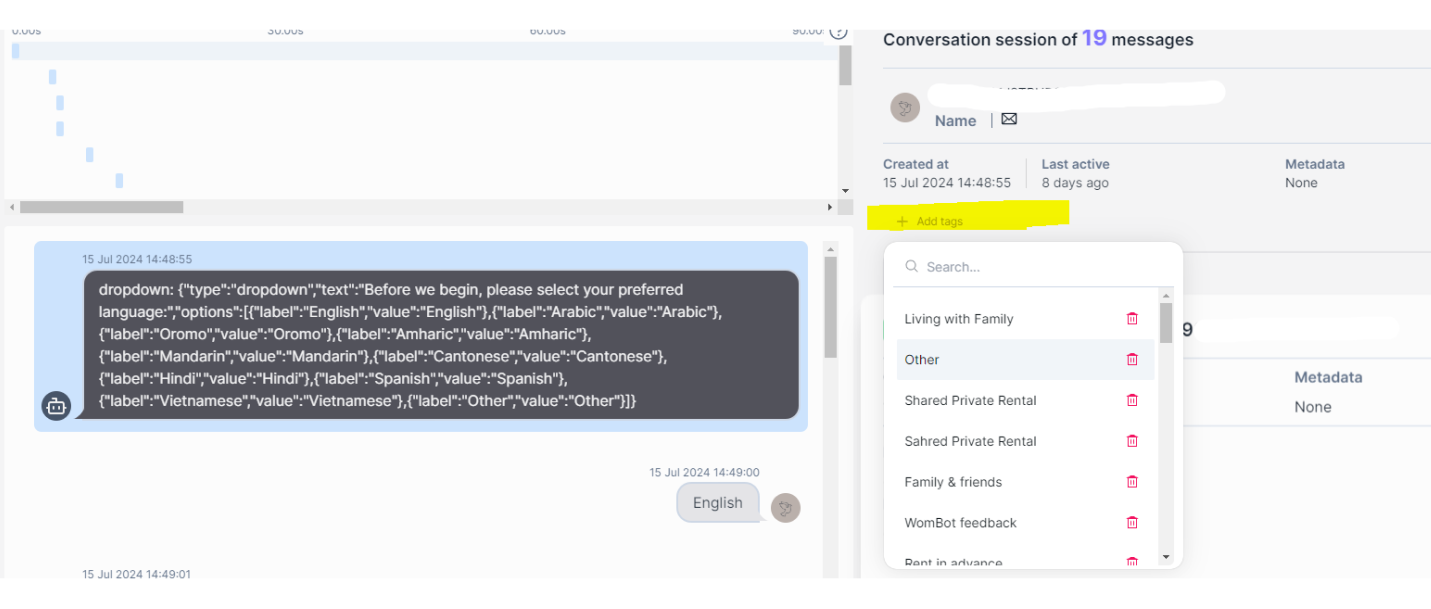The height and width of the screenshot is (609, 1431).
Task: Delete the misspelled 'Sahred Private Rental' tag
Action: [x=1132, y=441]
